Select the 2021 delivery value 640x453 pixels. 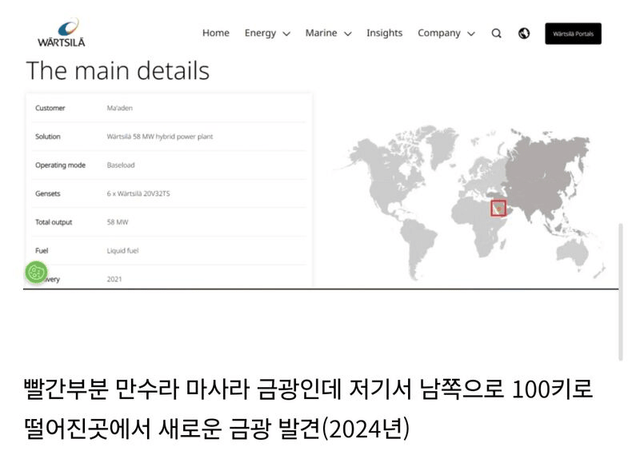click(x=114, y=280)
